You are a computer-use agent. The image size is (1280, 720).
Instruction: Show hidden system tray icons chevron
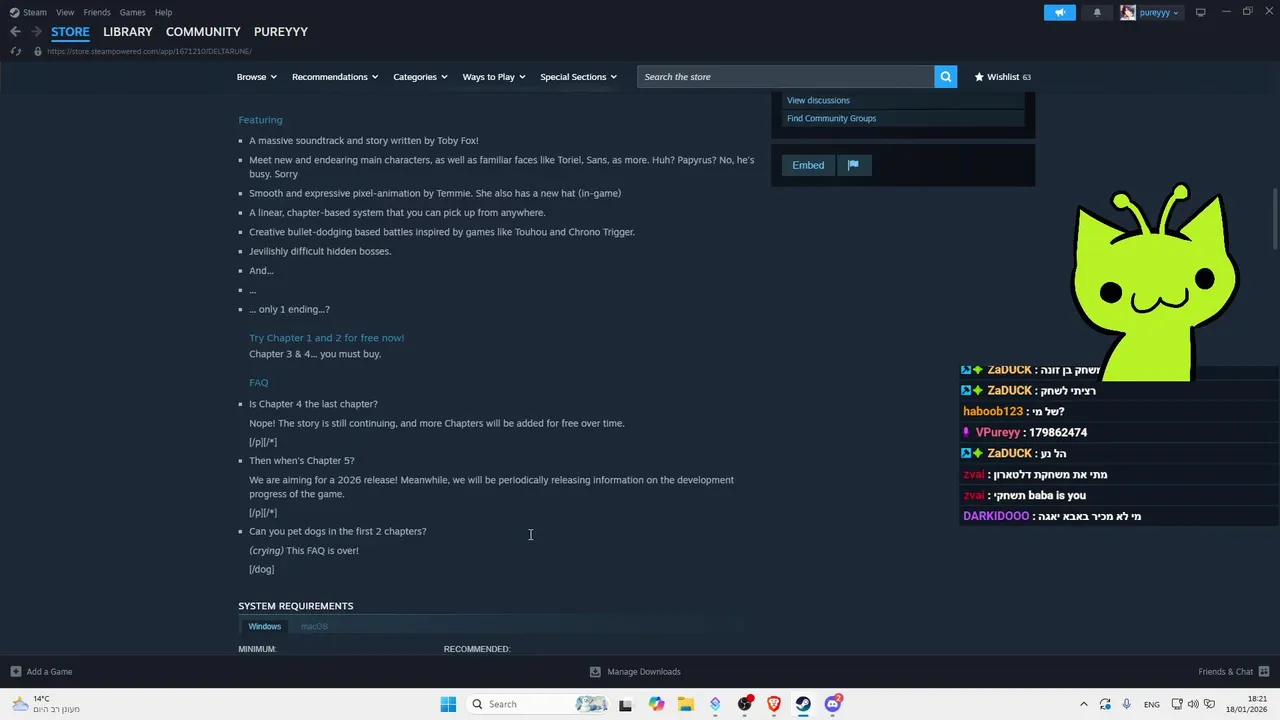pos(1083,704)
